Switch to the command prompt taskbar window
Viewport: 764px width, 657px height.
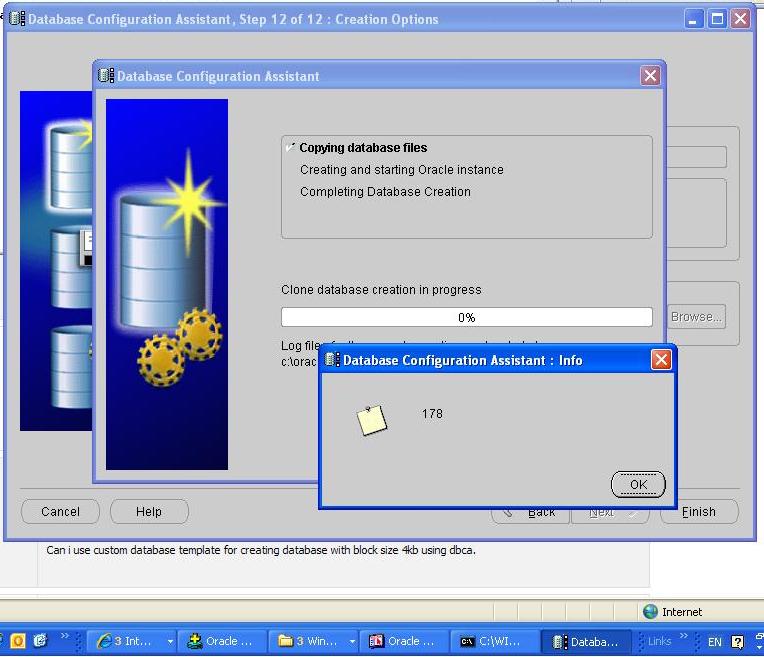[x=493, y=642]
